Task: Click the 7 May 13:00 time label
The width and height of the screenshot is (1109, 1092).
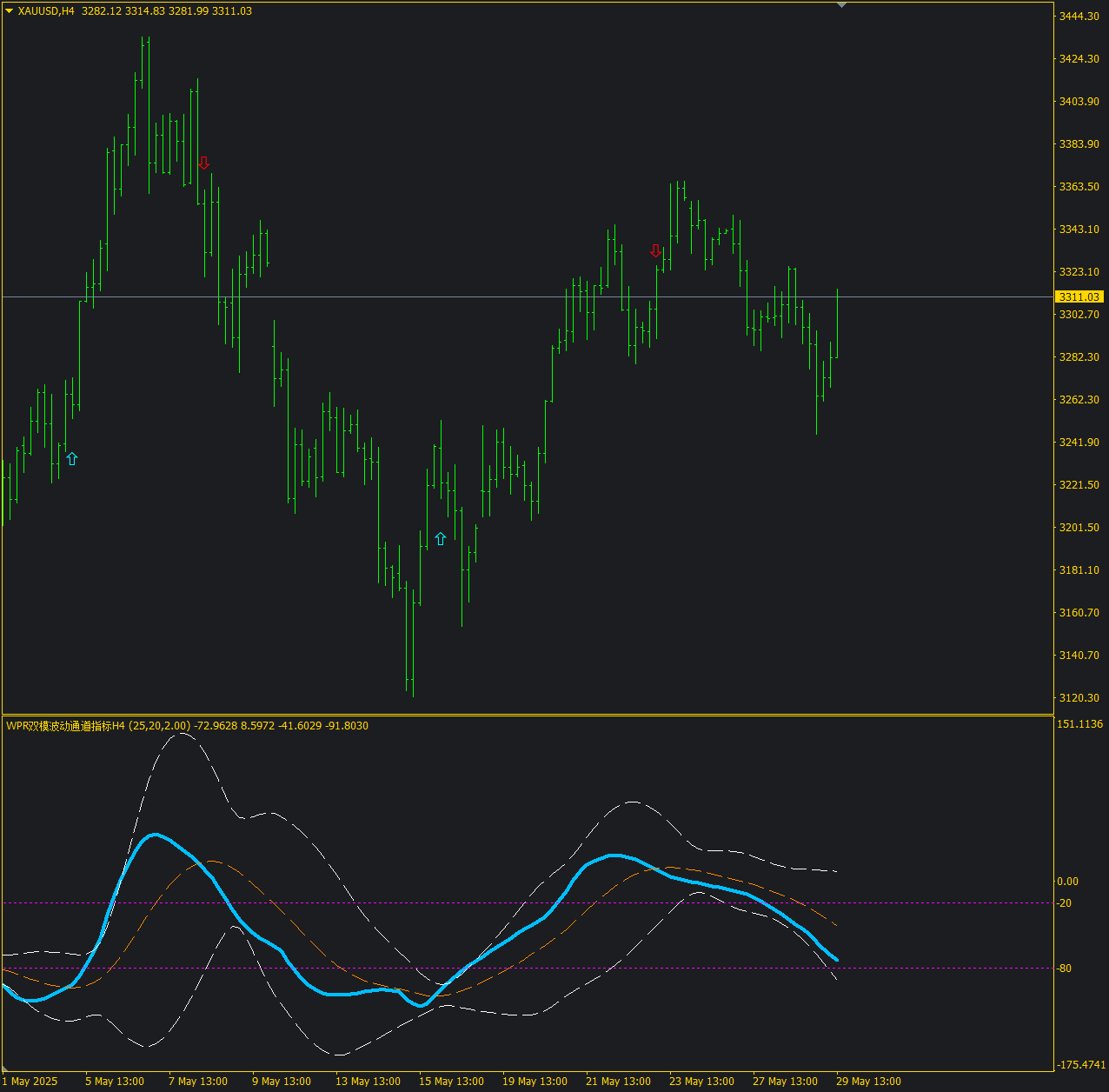Action: (x=198, y=1082)
